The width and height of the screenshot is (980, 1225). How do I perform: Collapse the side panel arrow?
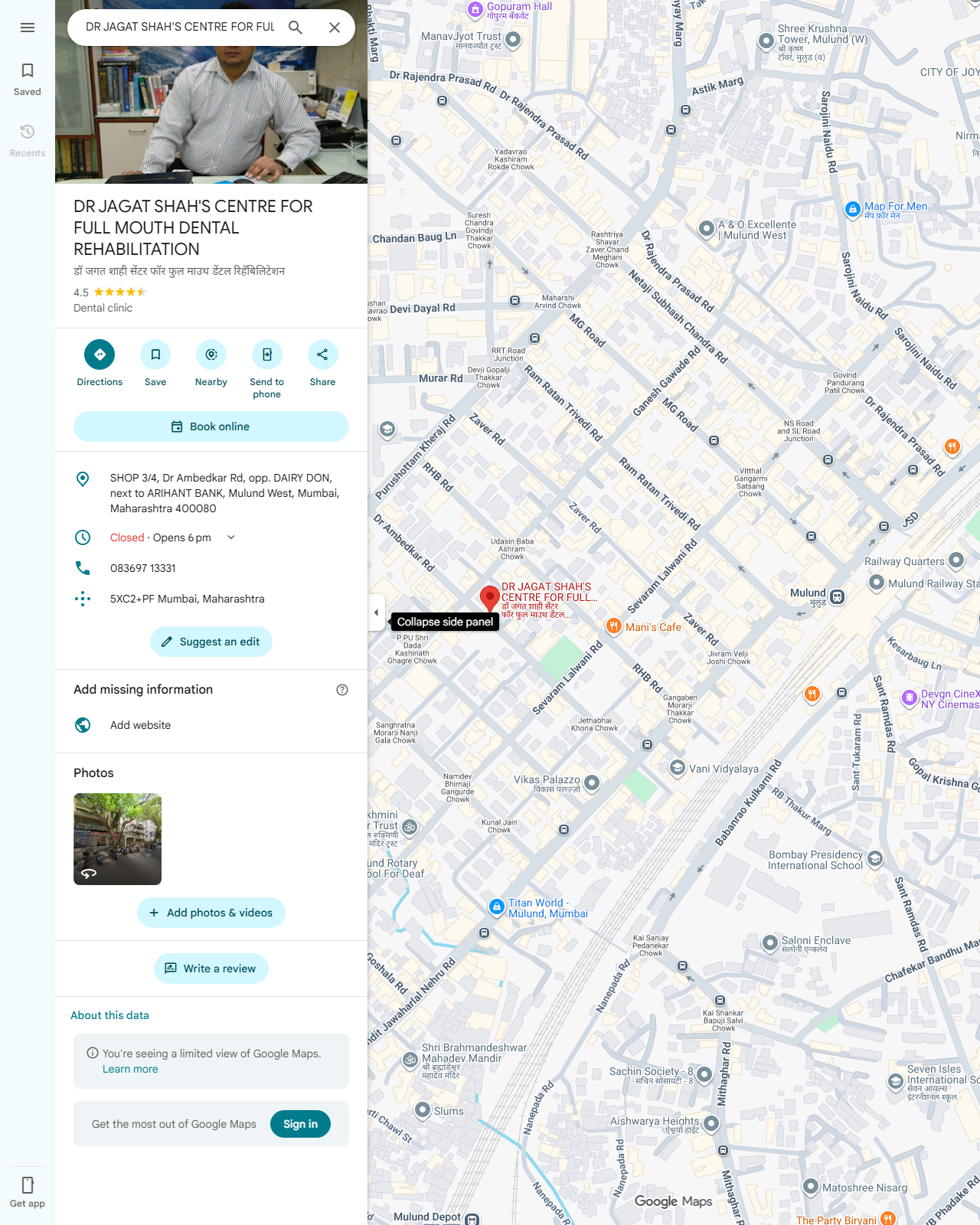pos(376,612)
